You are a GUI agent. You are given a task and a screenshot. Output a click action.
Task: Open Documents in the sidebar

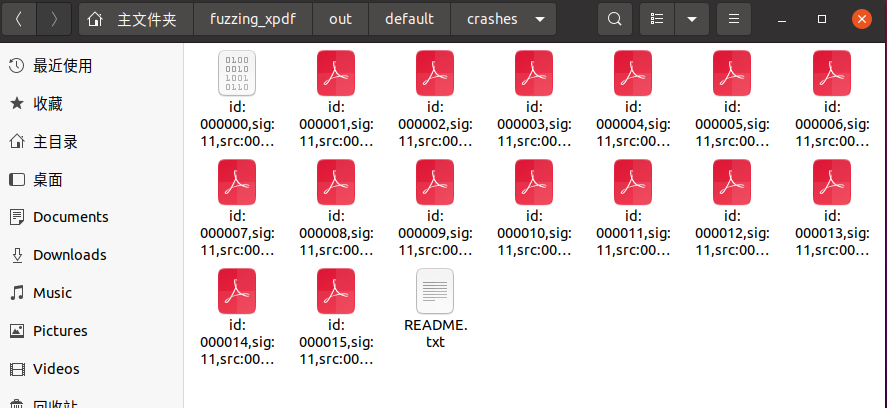(92, 217)
